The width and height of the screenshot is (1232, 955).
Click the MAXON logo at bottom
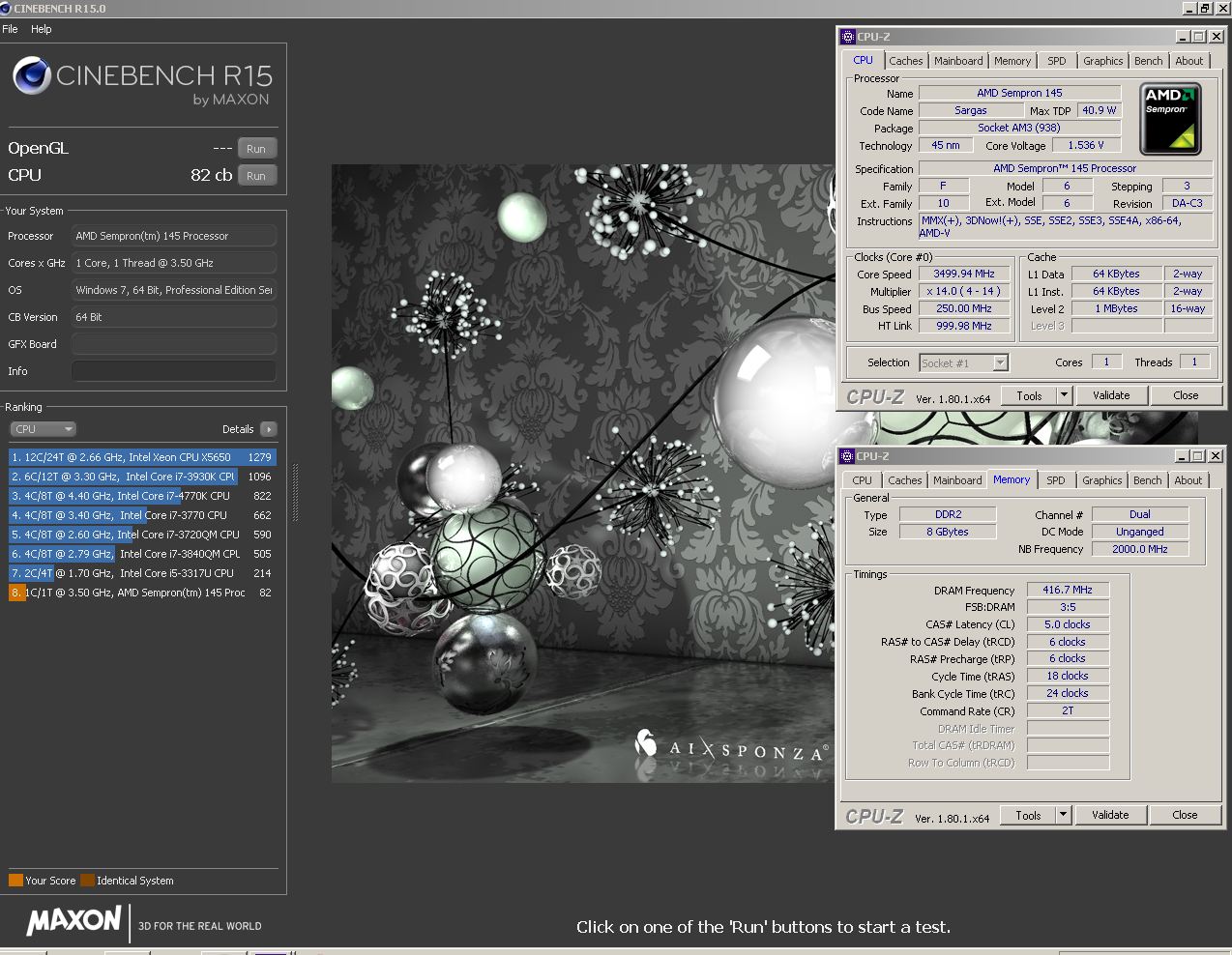(x=74, y=921)
